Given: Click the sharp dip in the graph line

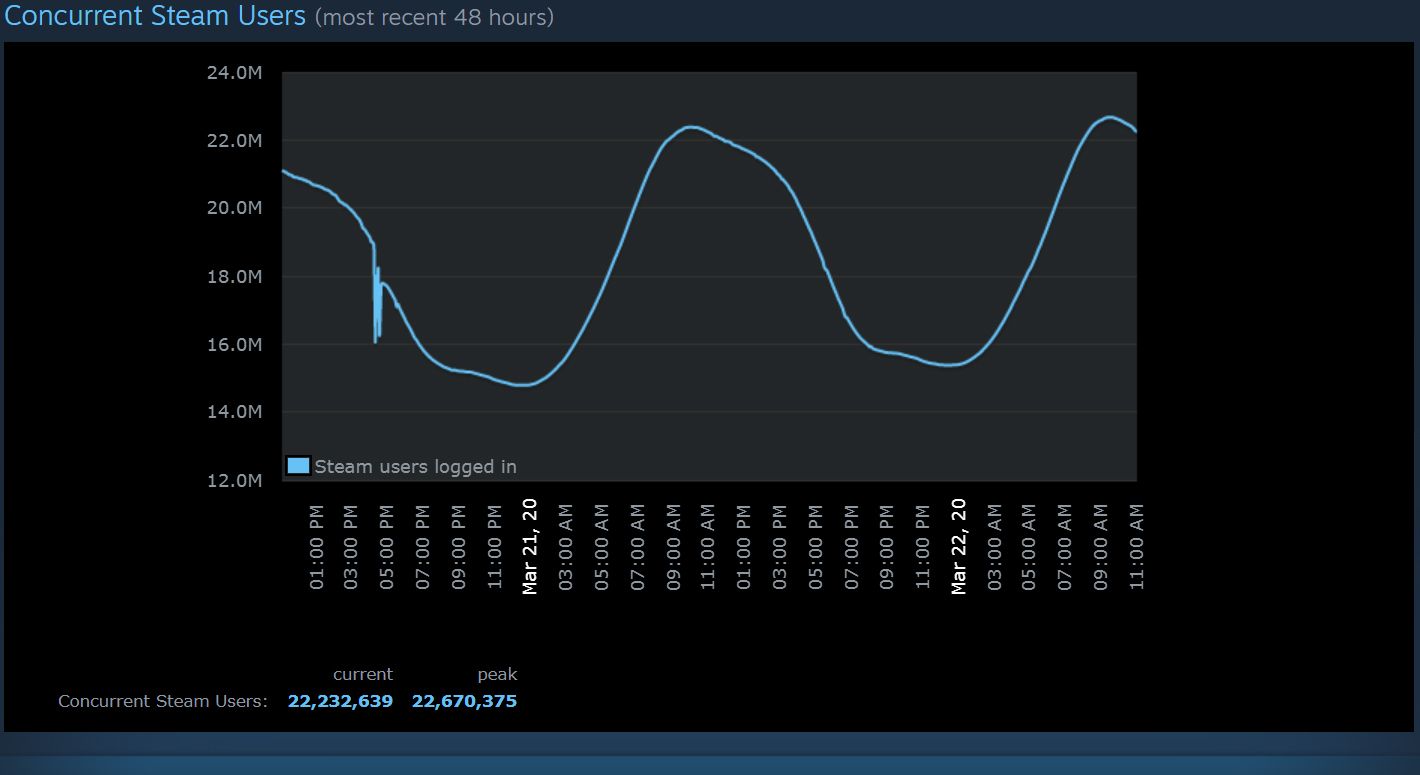Looking at the screenshot, I should point(376,300).
